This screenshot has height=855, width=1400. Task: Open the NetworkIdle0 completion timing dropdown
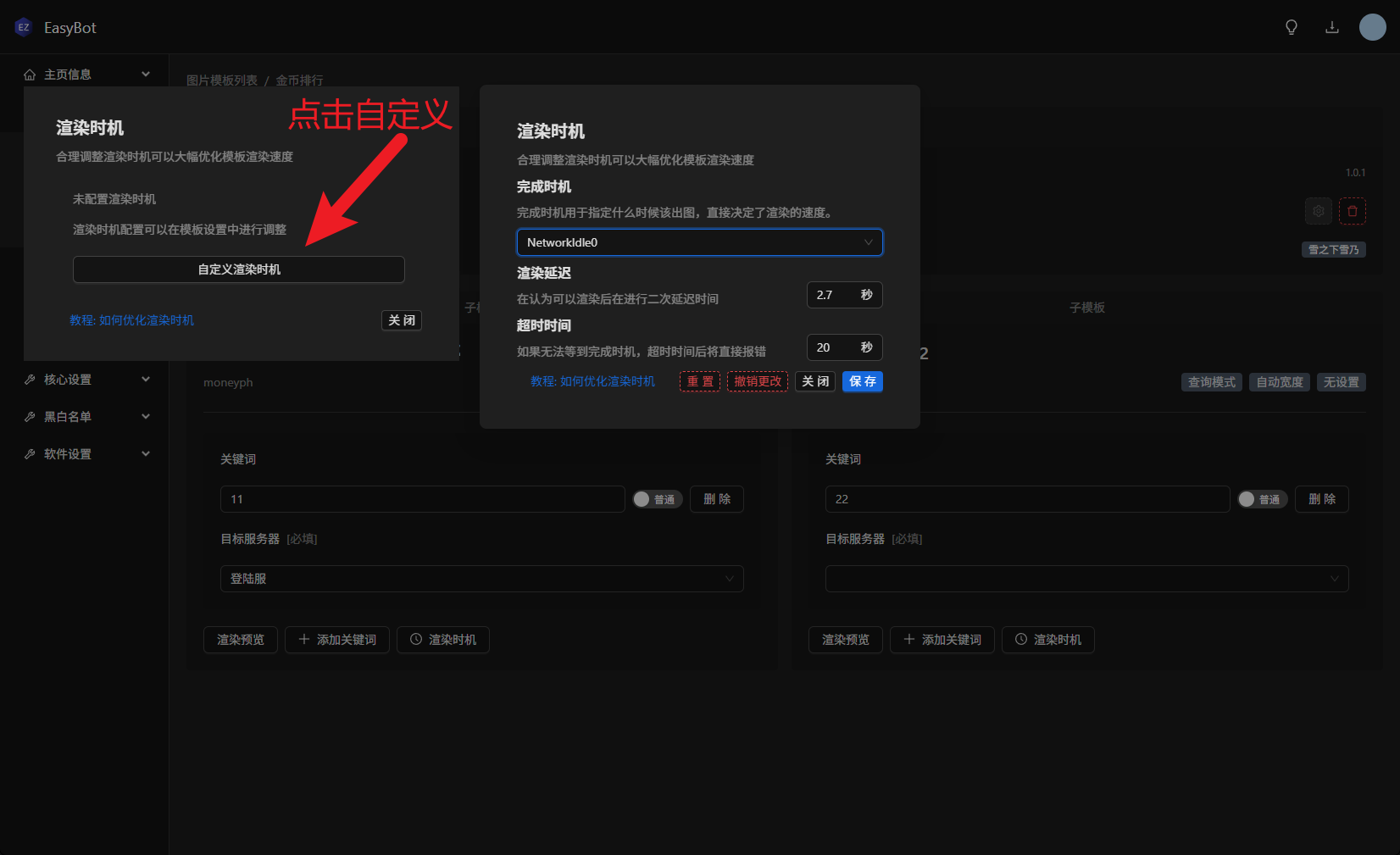pos(699,242)
